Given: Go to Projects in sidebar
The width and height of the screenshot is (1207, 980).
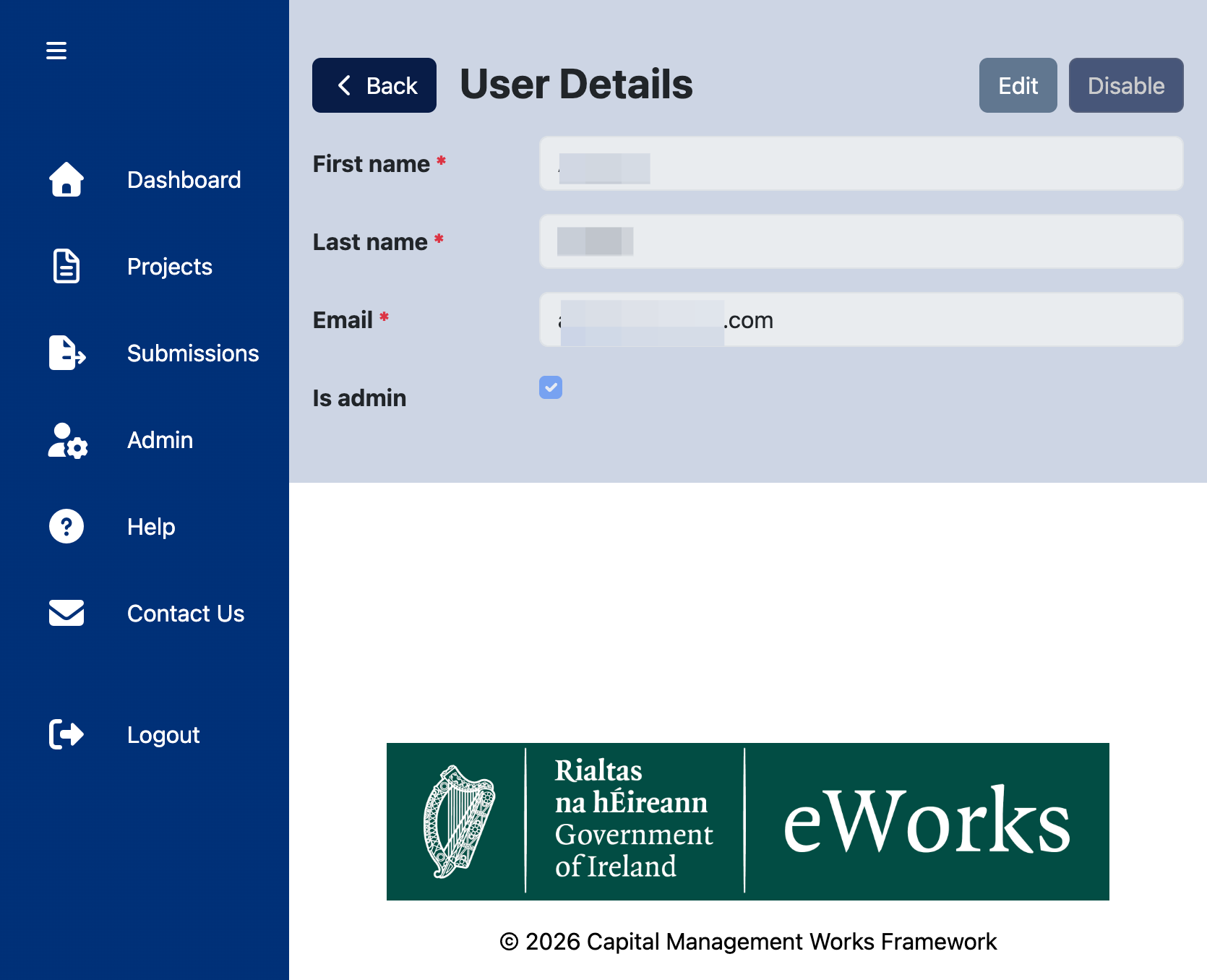Looking at the screenshot, I should click(170, 267).
